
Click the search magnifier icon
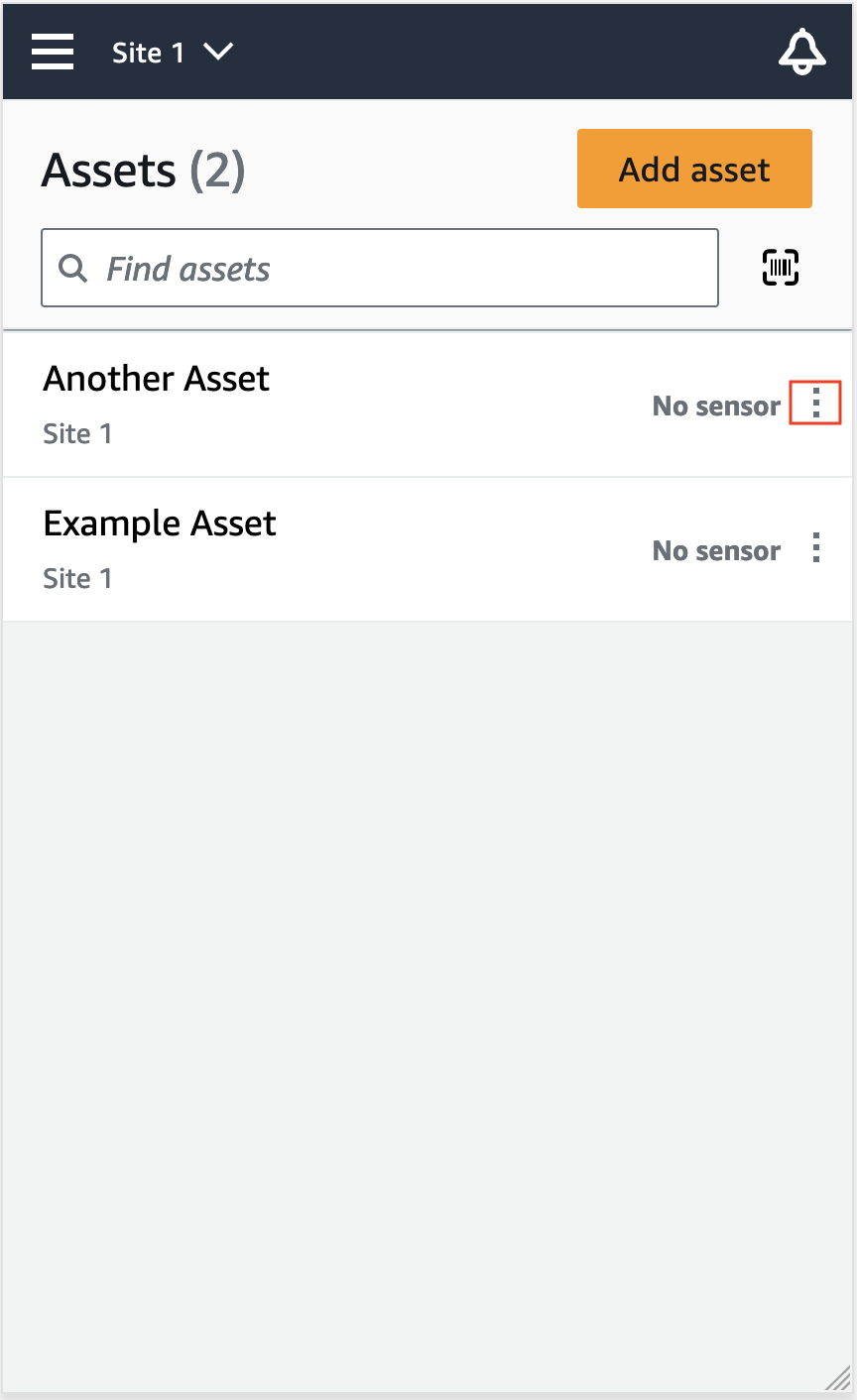coord(72,268)
